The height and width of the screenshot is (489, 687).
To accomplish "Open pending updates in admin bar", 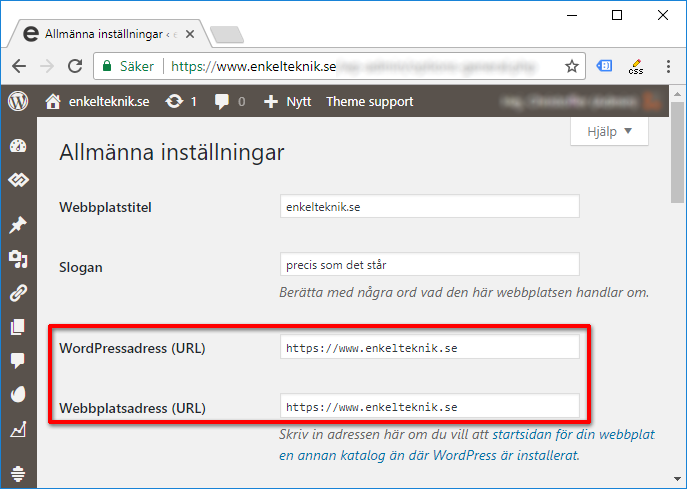I will coord(181,101).
